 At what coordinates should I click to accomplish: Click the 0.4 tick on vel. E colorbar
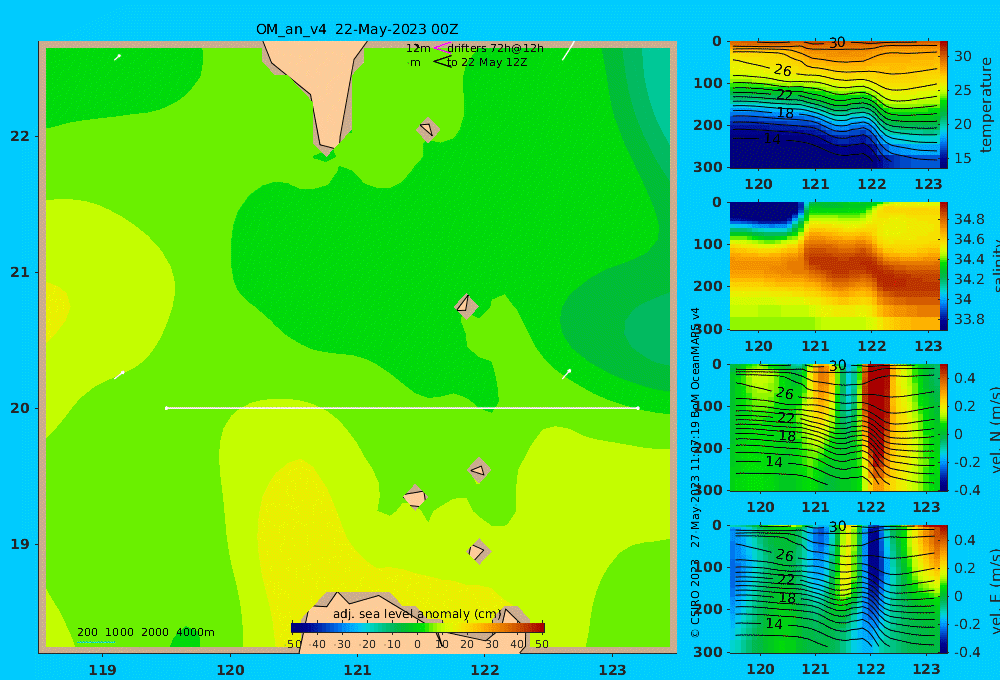[965, 540]
